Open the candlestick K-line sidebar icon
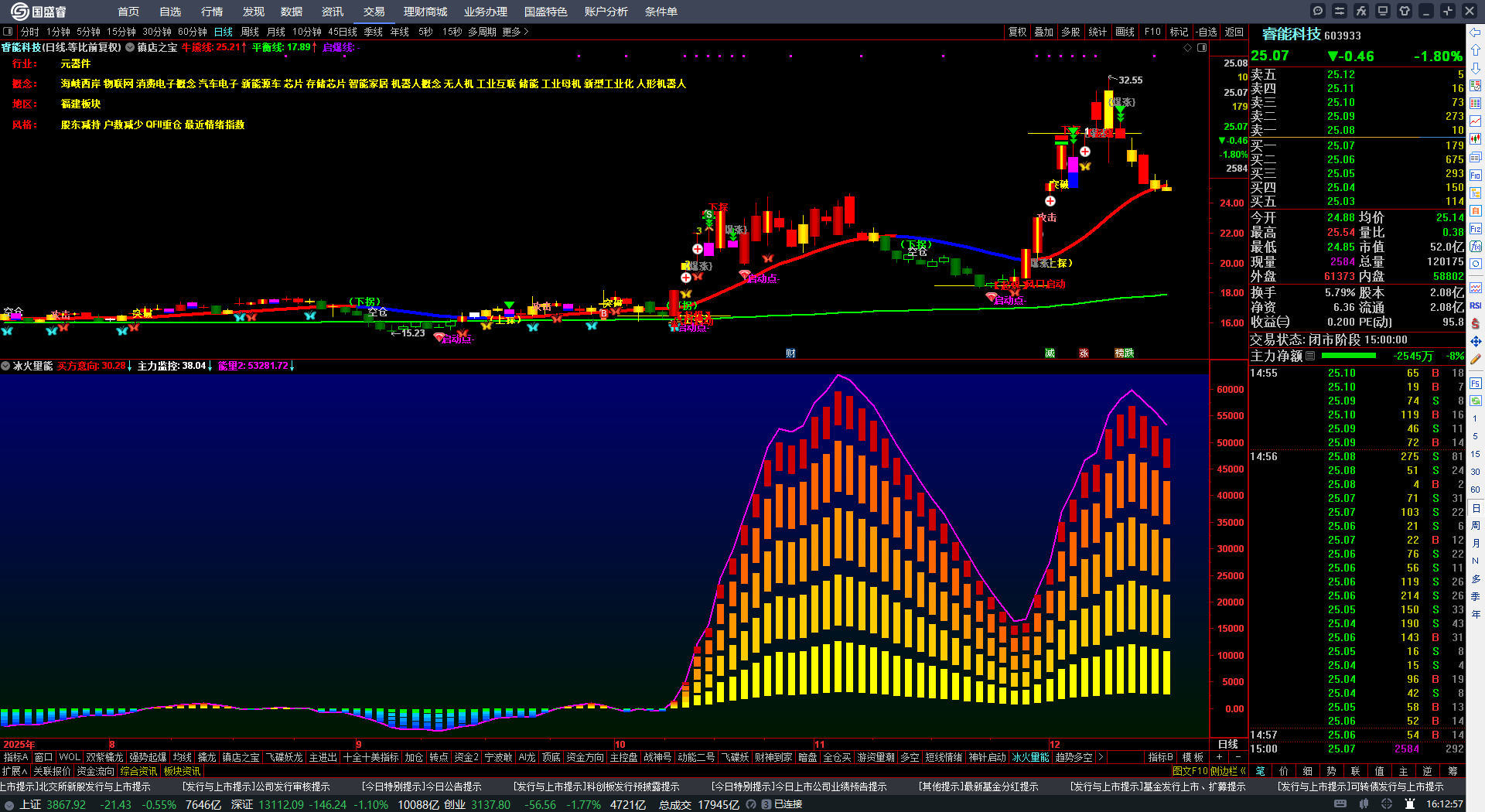This screenshot has width=1485, height=812. pos(1476,139)
